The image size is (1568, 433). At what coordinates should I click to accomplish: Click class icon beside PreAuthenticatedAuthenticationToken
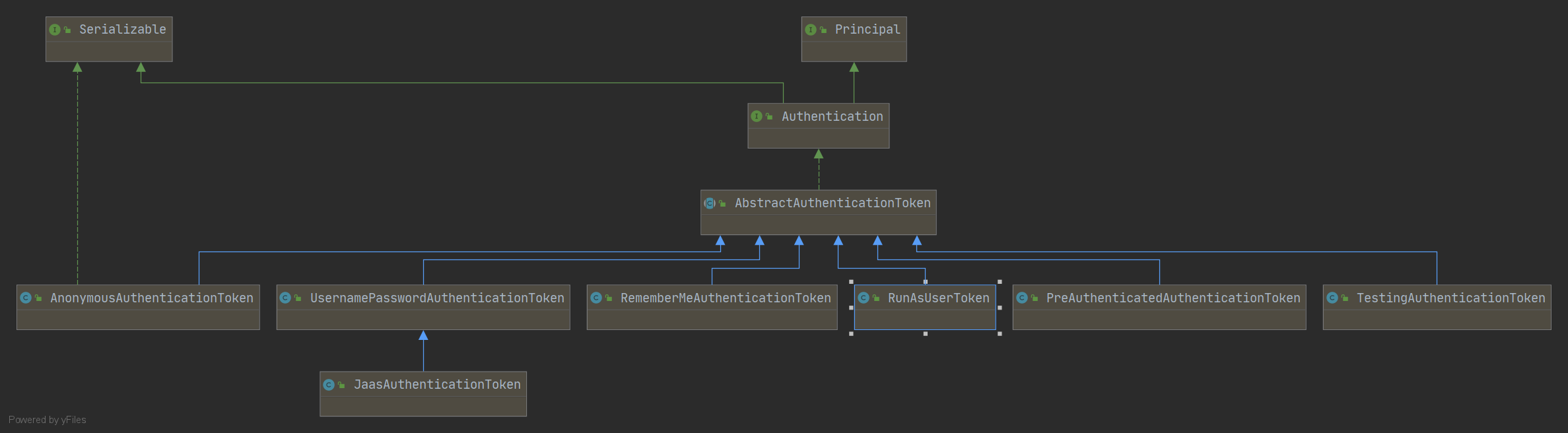(1022, 298)
